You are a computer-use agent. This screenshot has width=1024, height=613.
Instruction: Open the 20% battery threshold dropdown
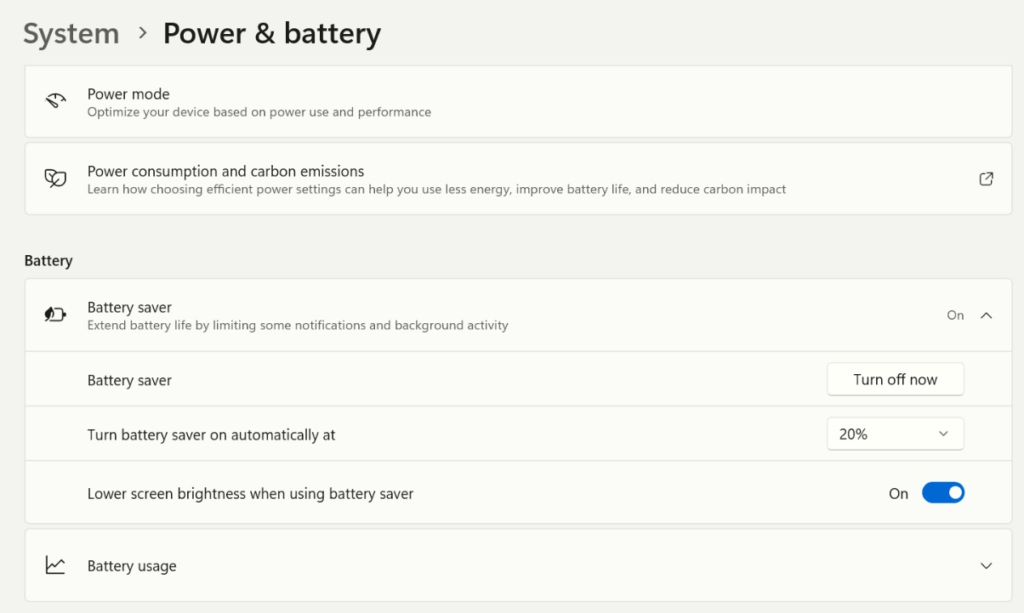coord(895,434)
